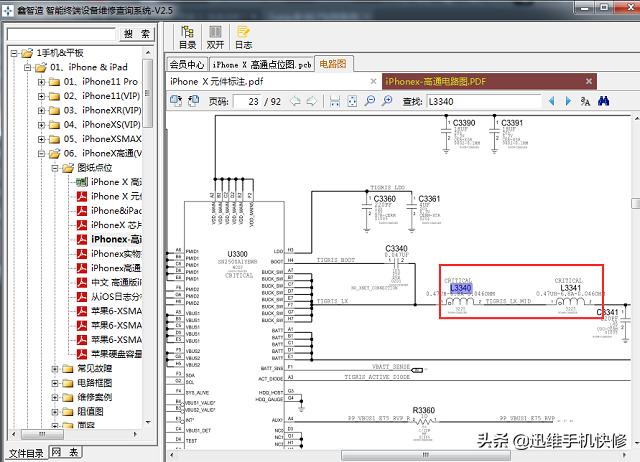
Task: Switch to the 电路图 tab
Action: pos(333,64)
